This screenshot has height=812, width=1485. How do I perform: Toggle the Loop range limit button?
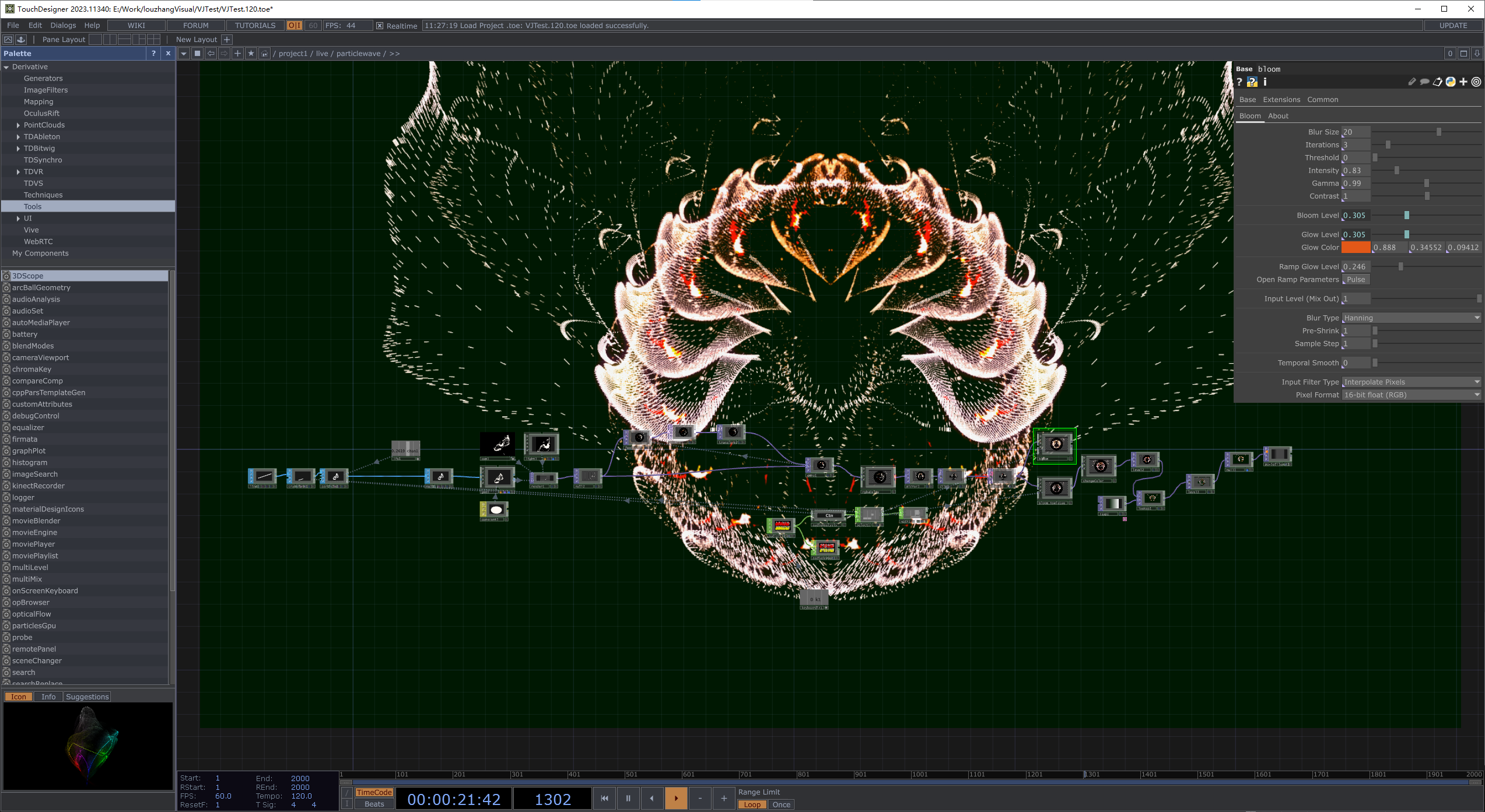[x=752, y=804]
